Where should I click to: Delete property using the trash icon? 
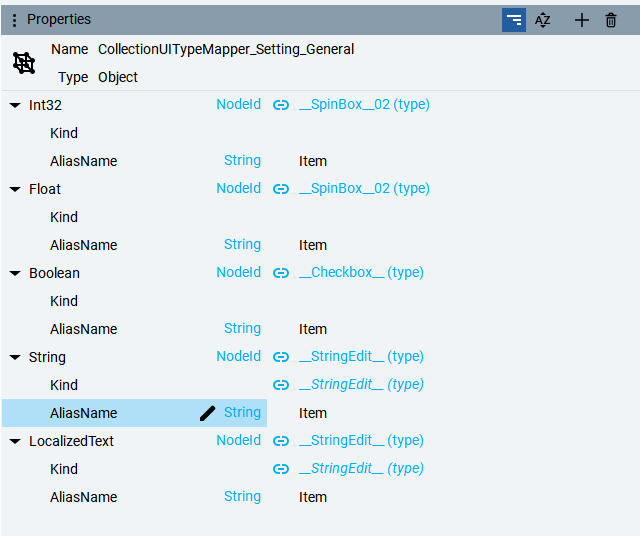611,20
